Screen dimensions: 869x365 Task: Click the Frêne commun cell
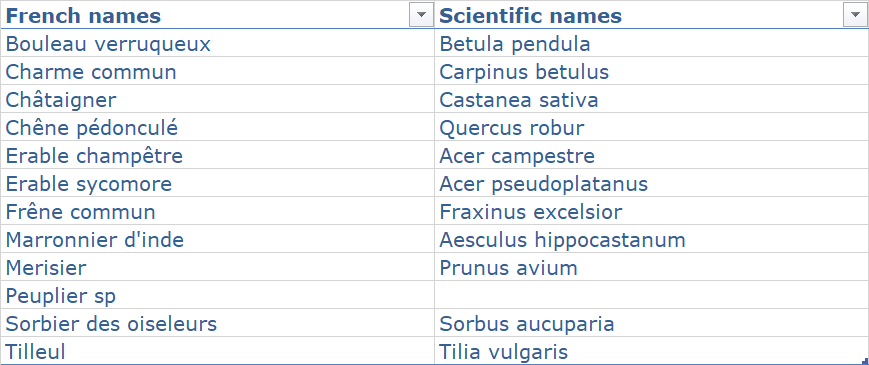[x=217, y=212]
